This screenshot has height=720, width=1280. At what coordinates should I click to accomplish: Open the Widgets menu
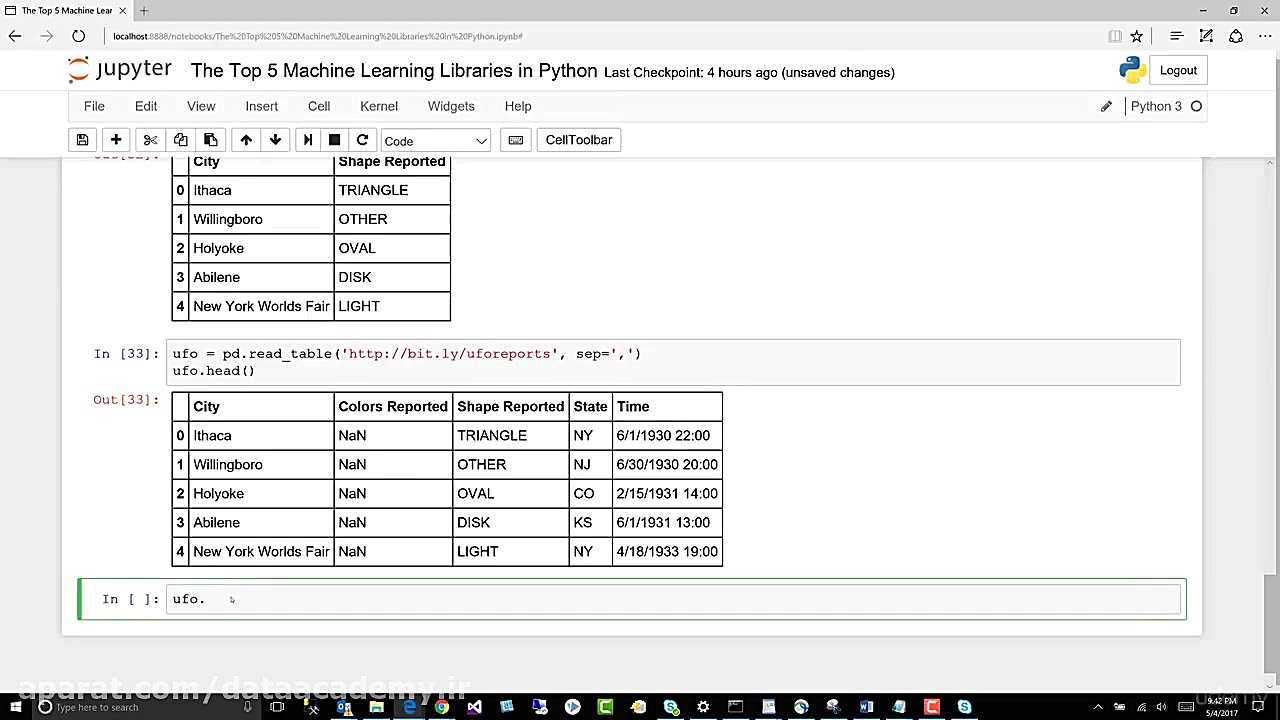point(451,106)
